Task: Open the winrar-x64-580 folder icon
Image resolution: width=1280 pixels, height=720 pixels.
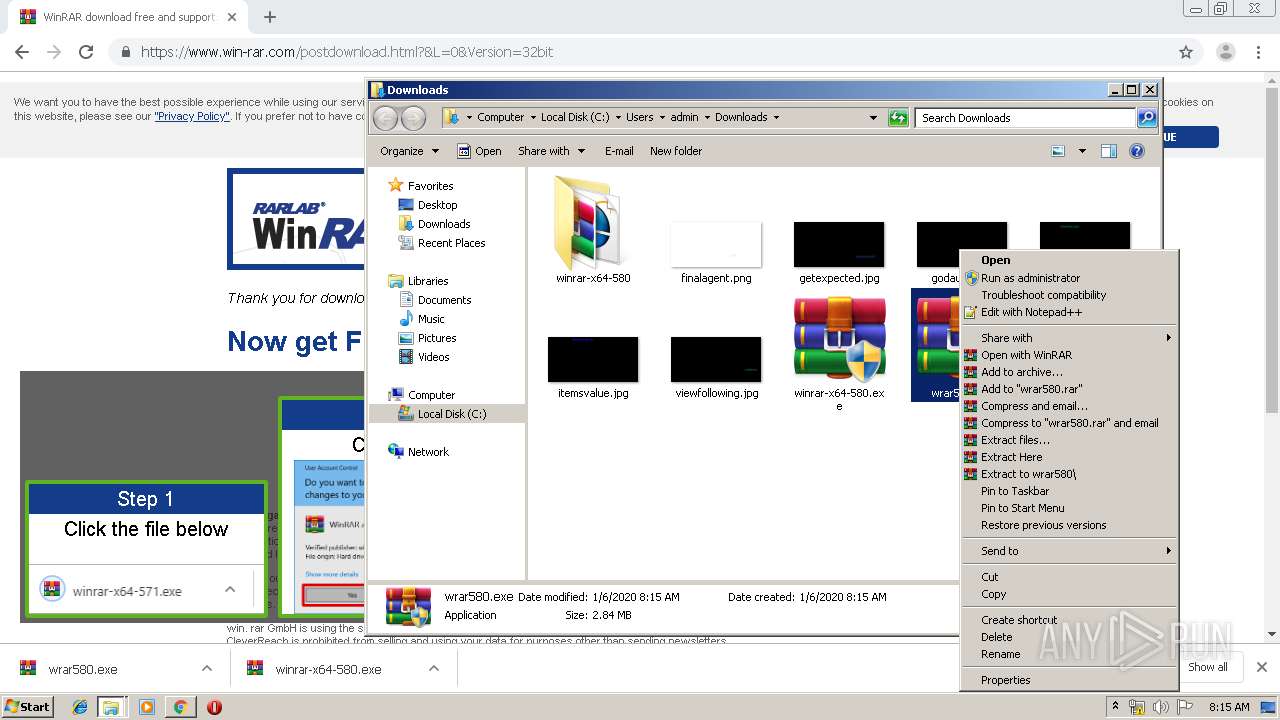Action: tap(592, 222)
